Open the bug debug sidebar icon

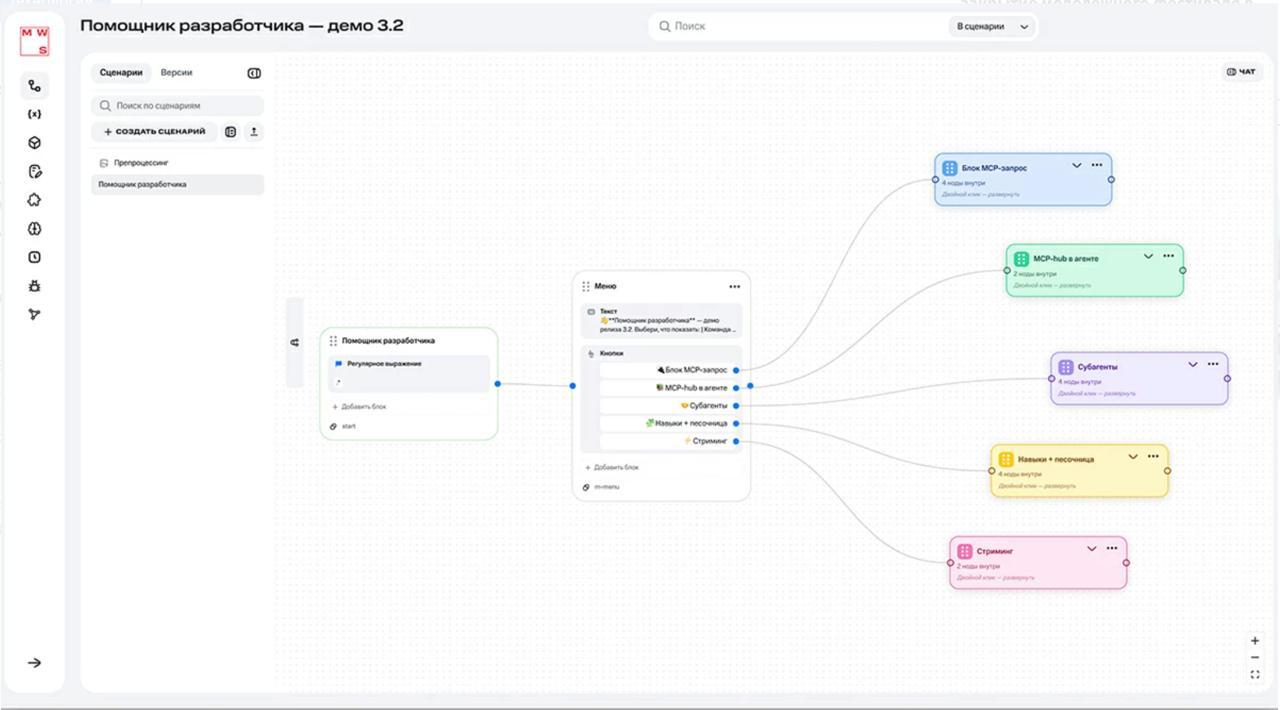(35, 286)
